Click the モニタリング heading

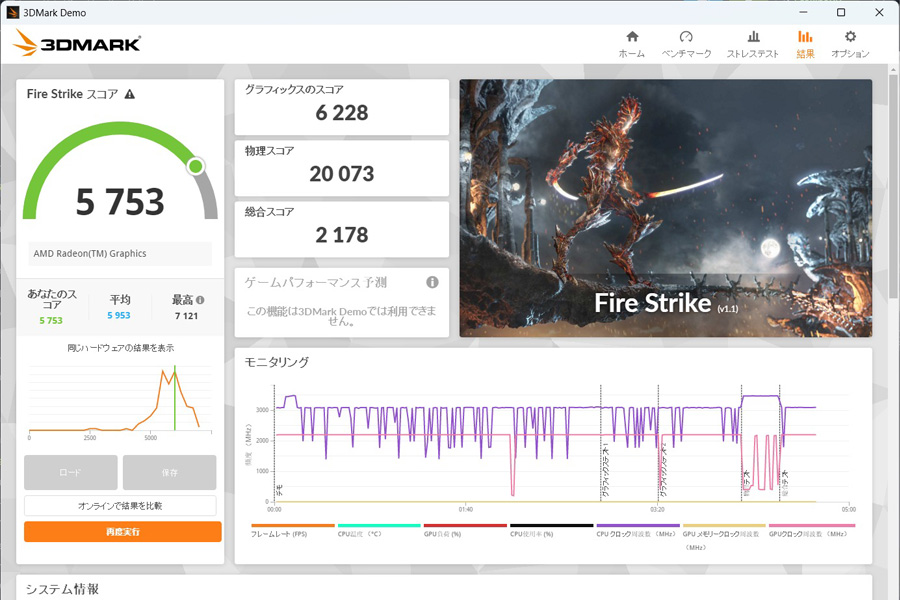(x=277, y=362)
